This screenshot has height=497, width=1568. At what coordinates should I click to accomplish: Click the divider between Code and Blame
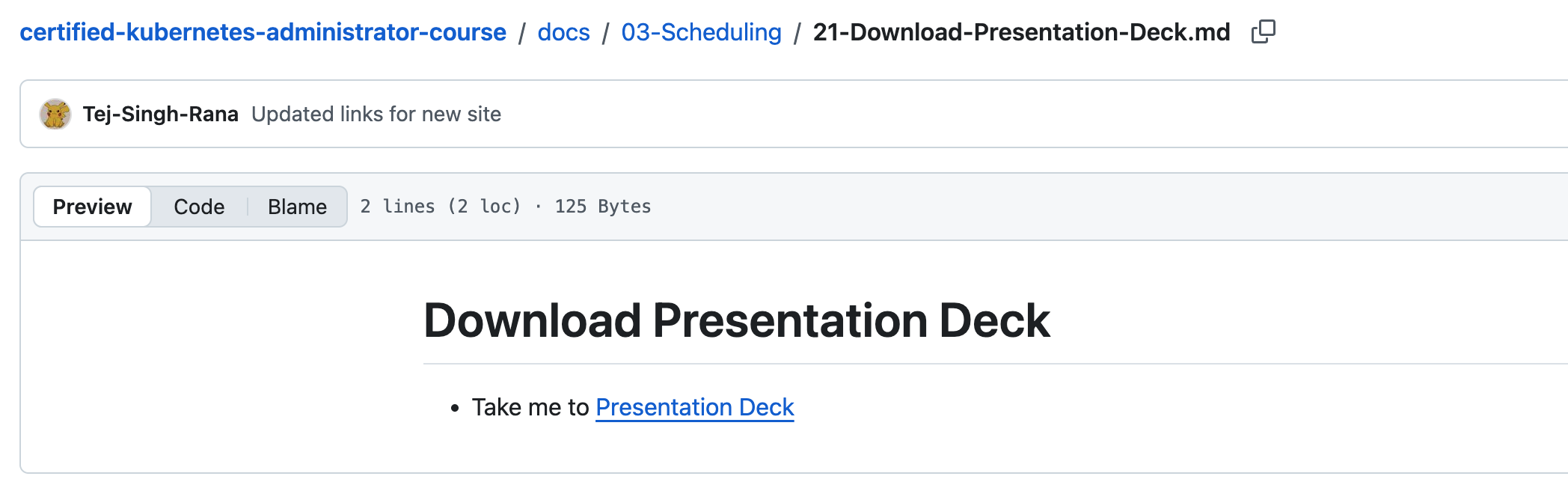pos(247,207)
